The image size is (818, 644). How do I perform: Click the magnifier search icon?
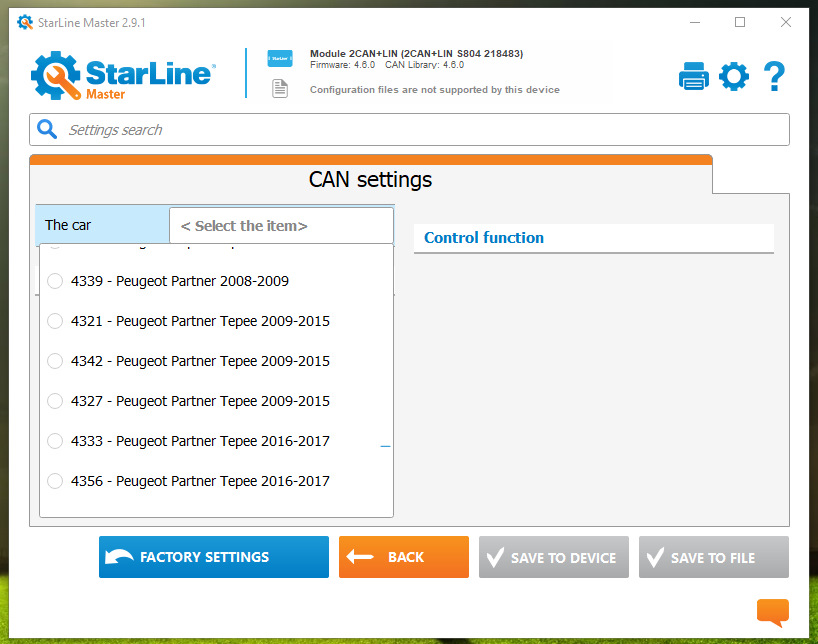47,129
